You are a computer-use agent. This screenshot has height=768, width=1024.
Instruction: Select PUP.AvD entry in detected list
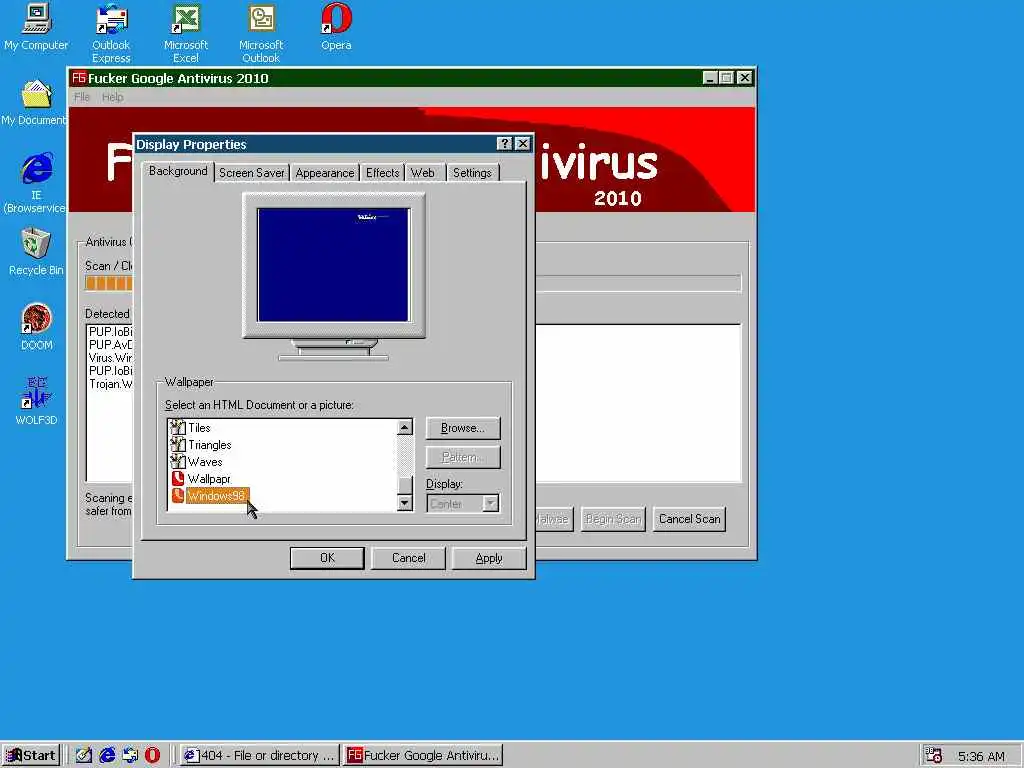[110, 345]
